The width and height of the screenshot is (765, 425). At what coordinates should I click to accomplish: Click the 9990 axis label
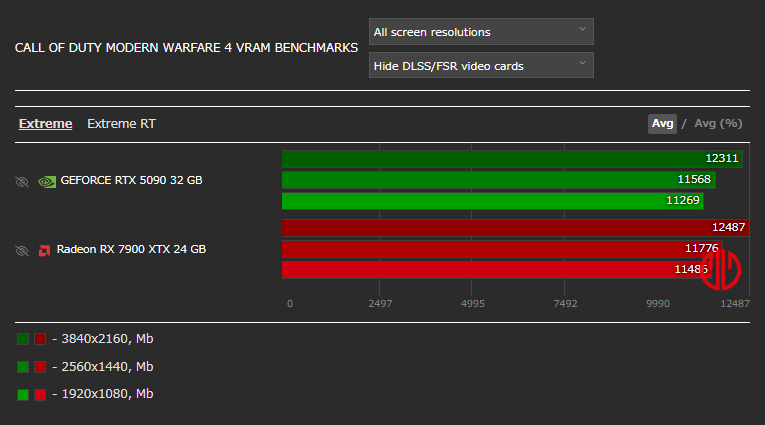pyautogui.click(x=658, y=304)
